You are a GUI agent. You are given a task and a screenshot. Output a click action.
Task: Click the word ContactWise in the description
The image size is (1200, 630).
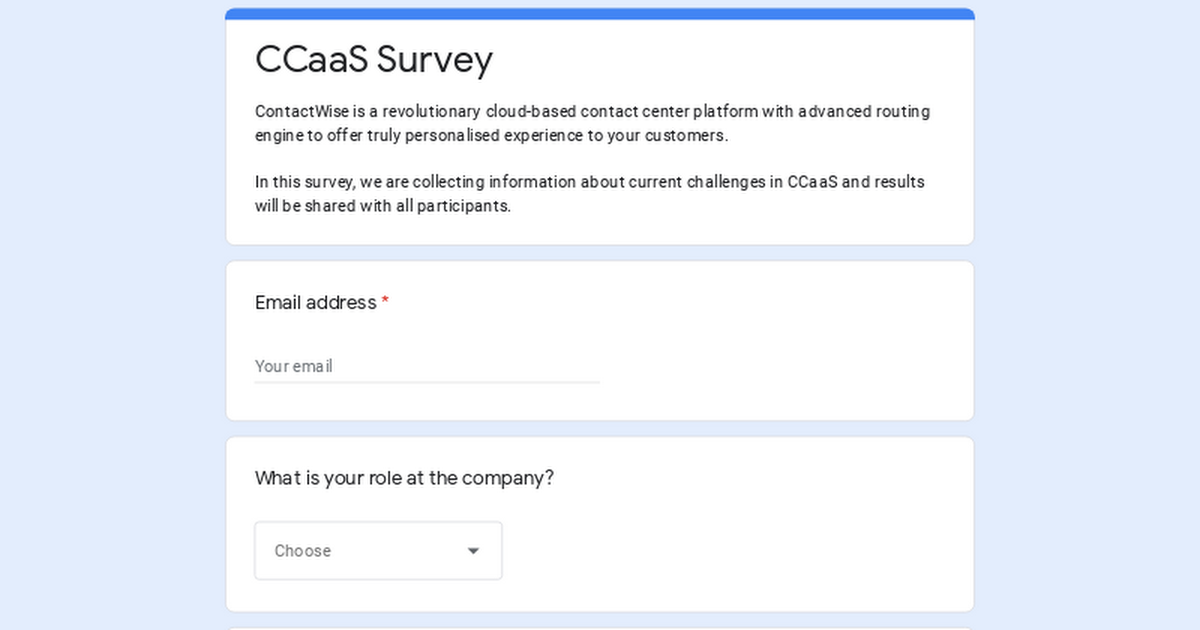pos(302,111)
